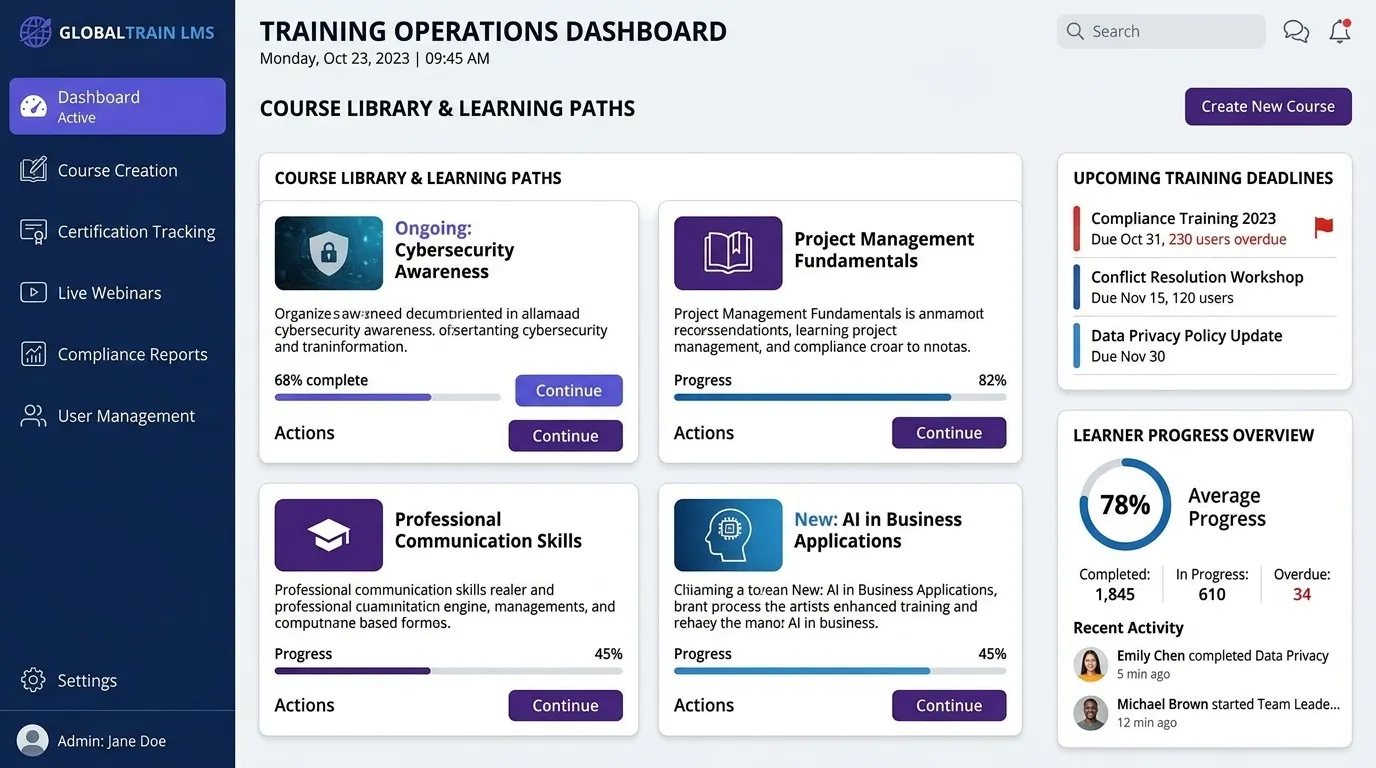Screen dimensions: 1376x768
Task: Click the 'New: AI in Business Applications' title
Action: tap(878, 530)
